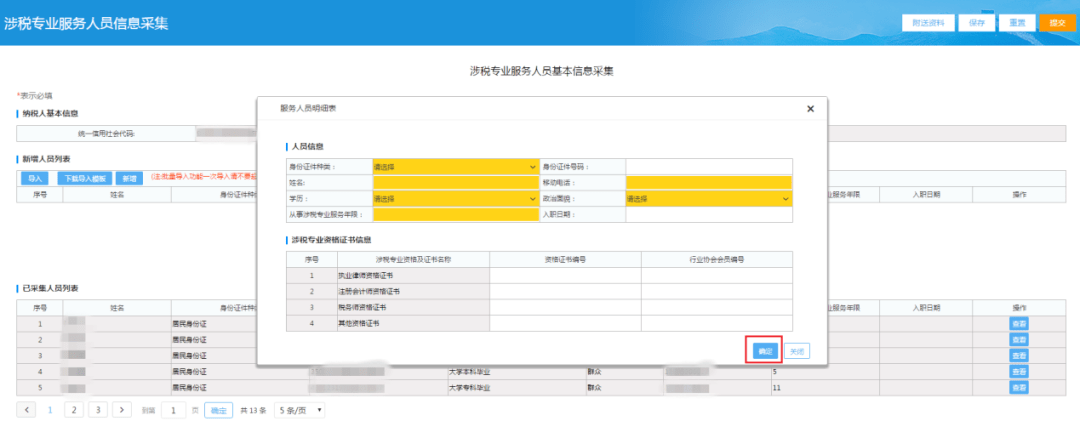The image size is (1080, 438).
Task: Click the 关闭 button in the dialog
Action: (796, 351)
